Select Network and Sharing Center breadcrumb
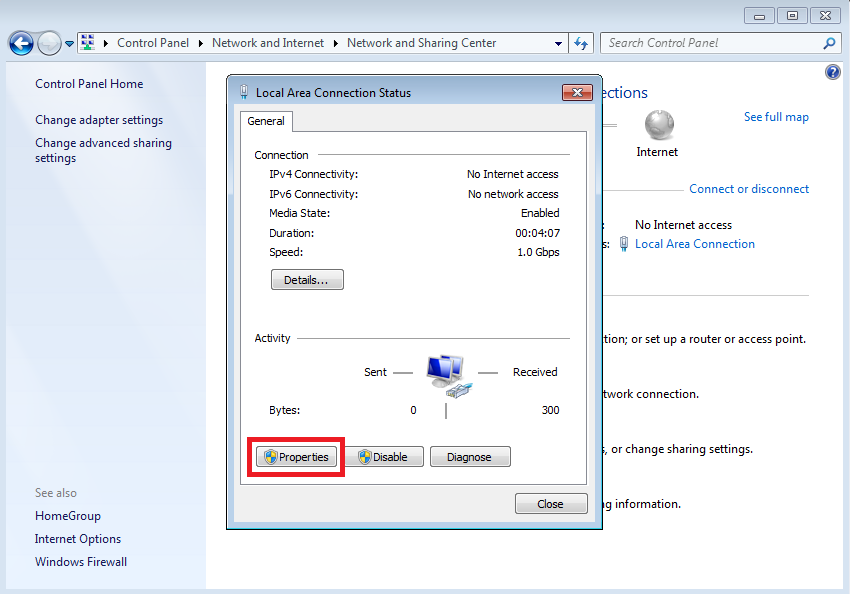The image size is (850, 594). click(421, 43)
